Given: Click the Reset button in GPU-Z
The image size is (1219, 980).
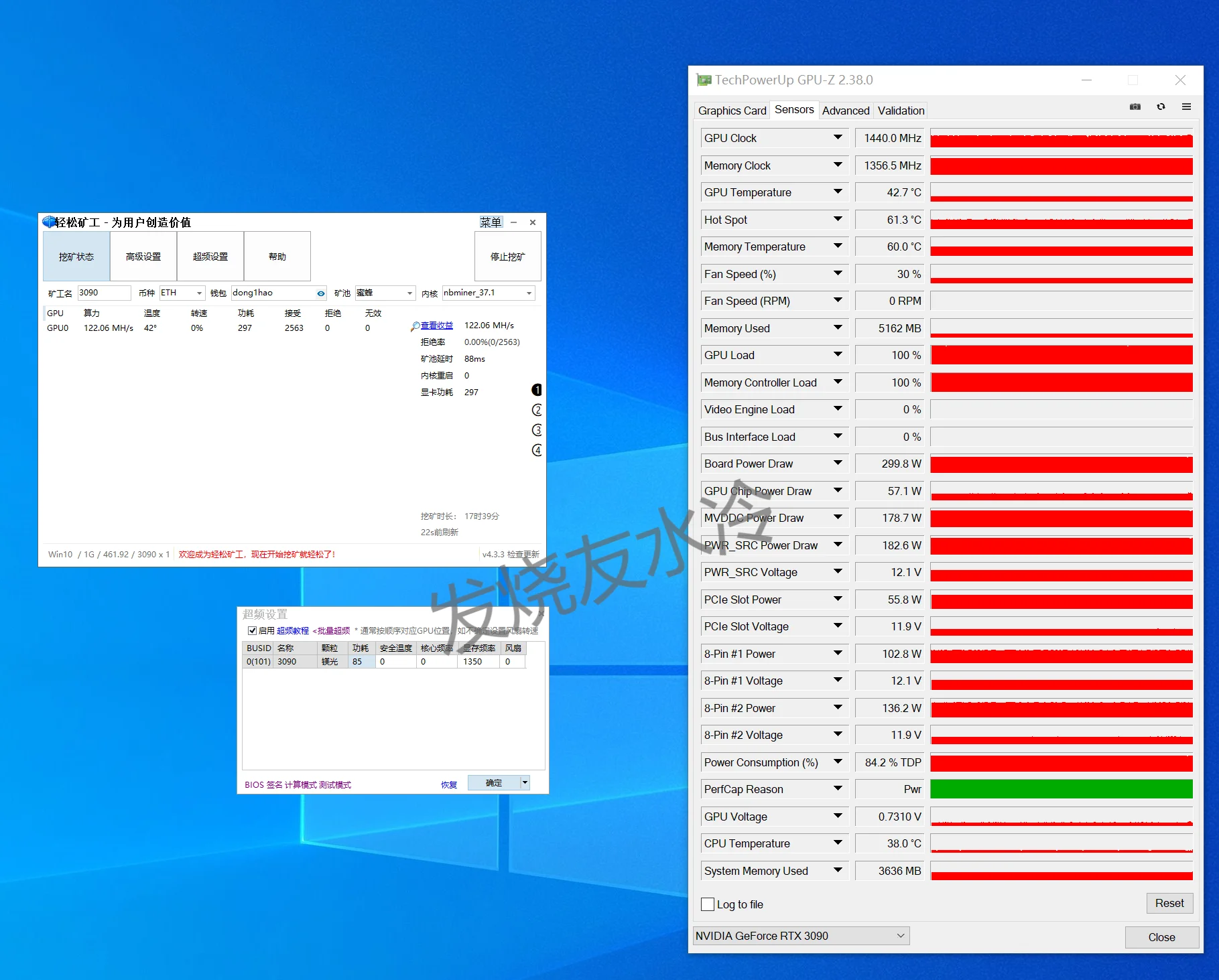Looking at the screenshot, I should 1169,903.
